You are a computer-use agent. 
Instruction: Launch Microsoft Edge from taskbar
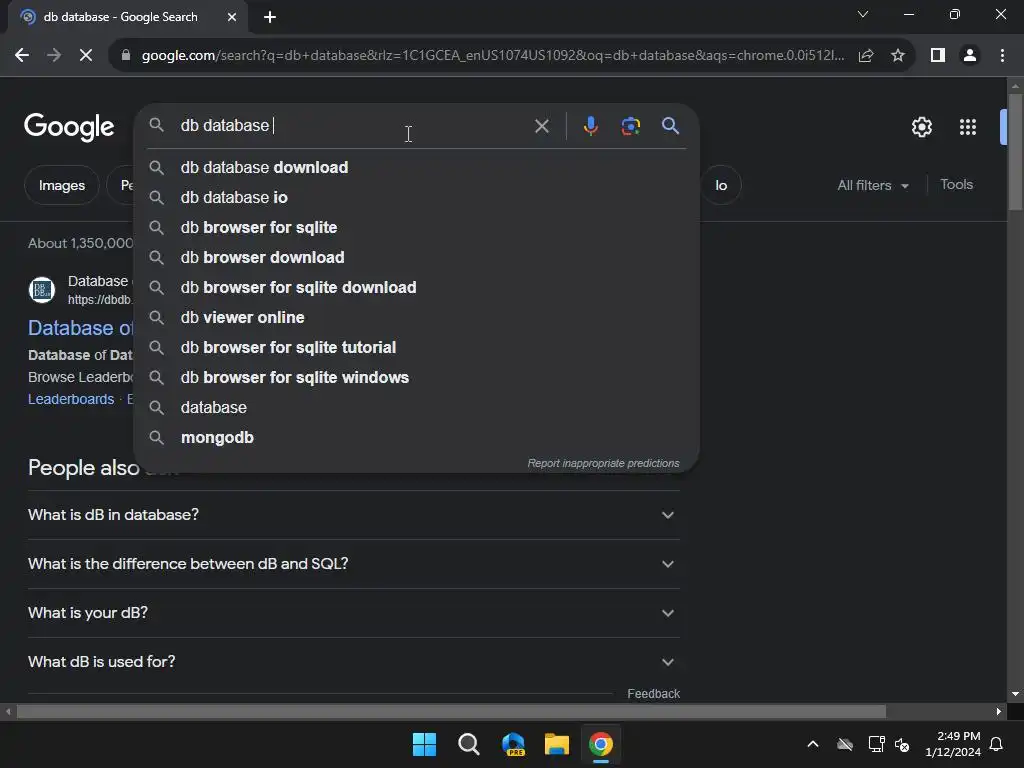click(x=513, y=744)
